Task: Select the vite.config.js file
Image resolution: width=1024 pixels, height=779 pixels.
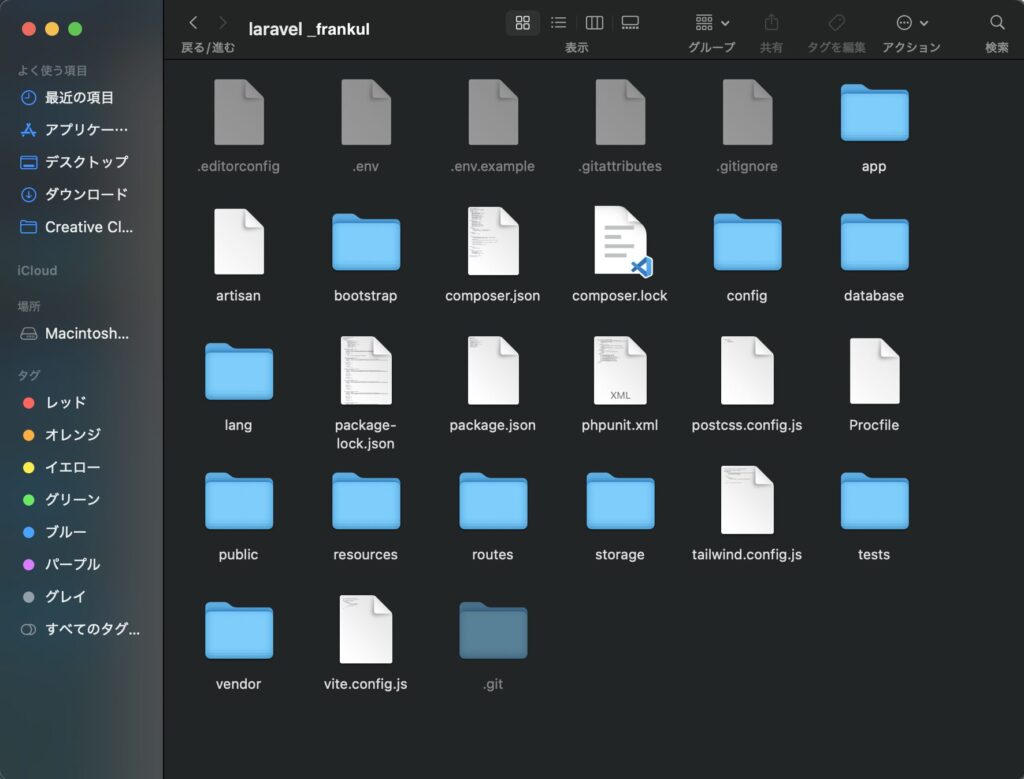Action: [x=366, y=629]
